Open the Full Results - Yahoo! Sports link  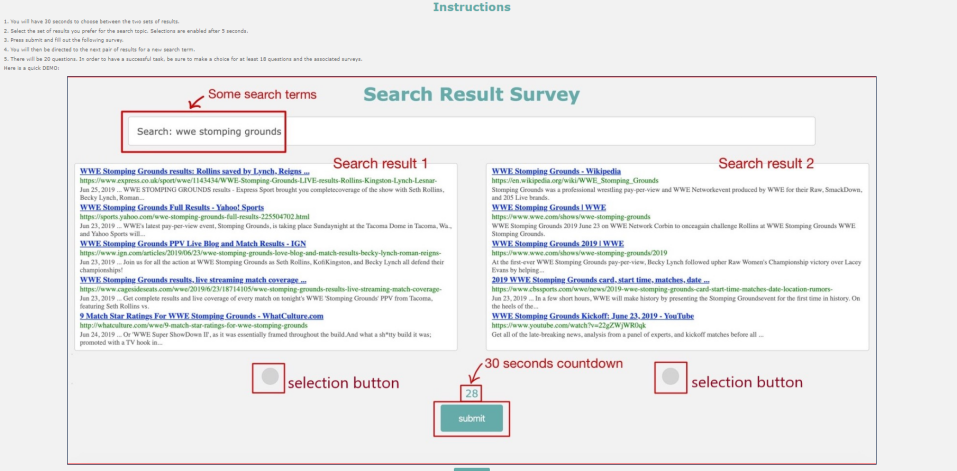[172, 207]
